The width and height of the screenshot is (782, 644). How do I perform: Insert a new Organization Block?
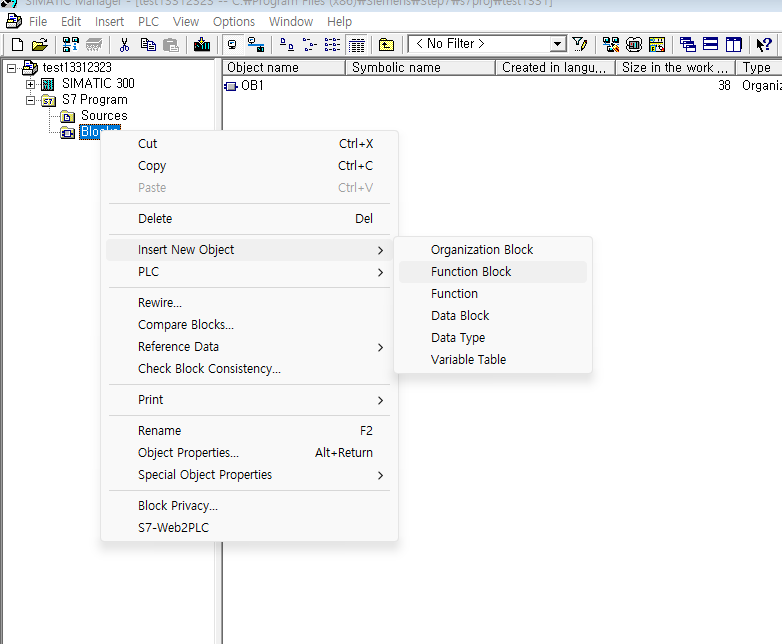493,249
